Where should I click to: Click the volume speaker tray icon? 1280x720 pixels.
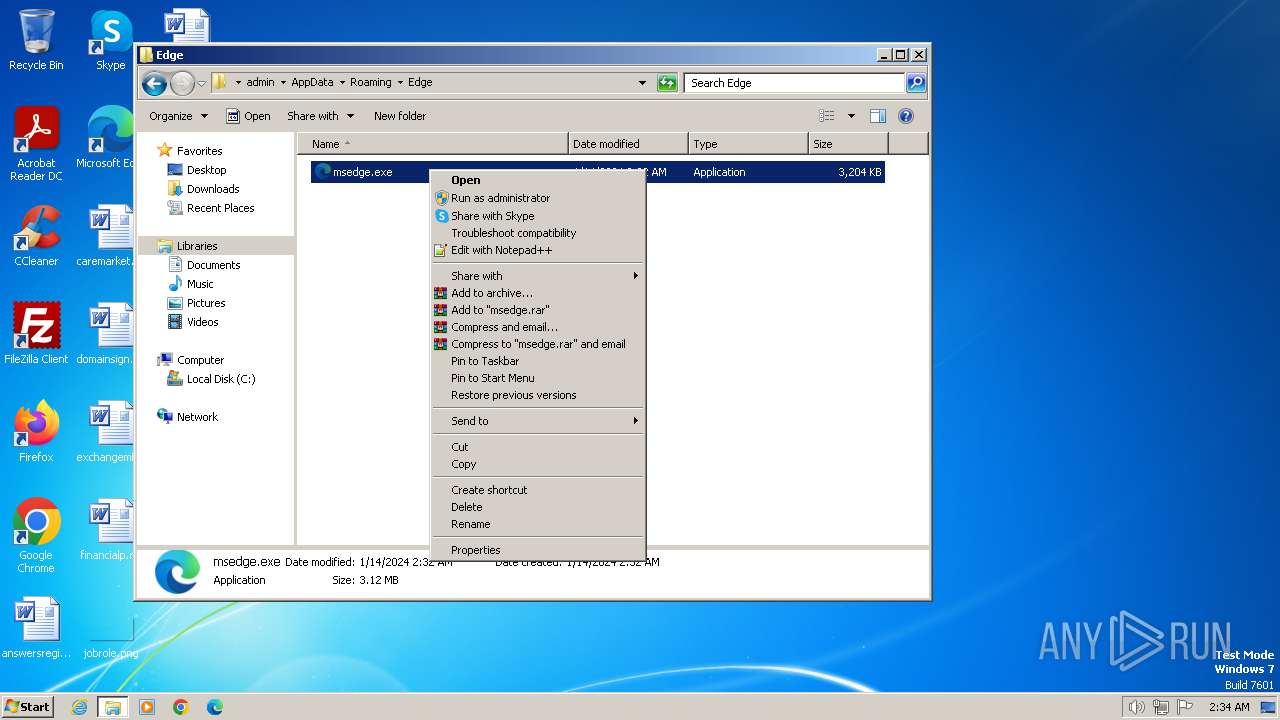click(1136, 707)
